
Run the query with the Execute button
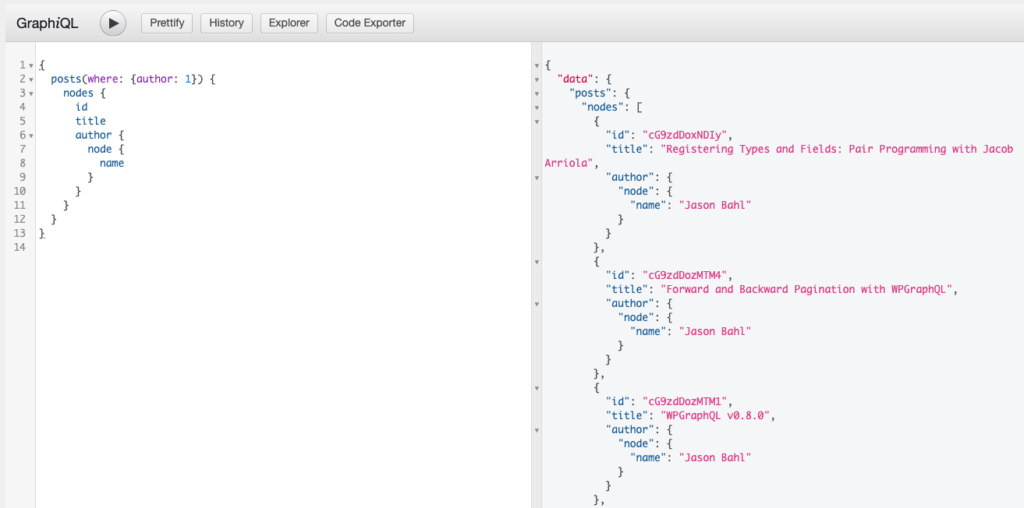click(x=112, y=23)
